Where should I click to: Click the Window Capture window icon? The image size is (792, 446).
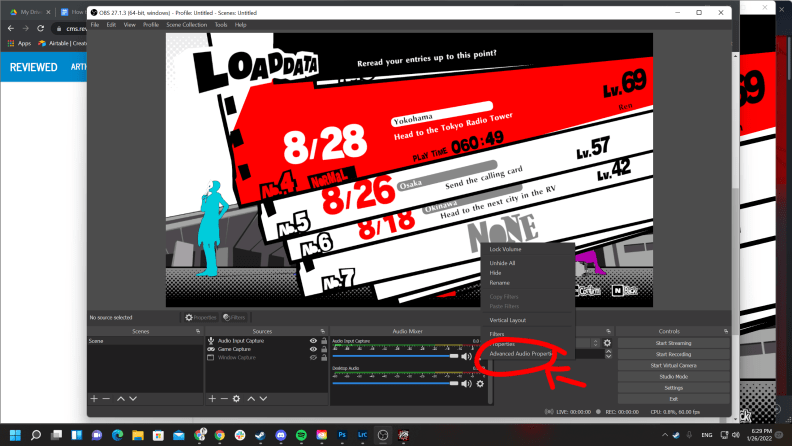(x=211, y=358)
